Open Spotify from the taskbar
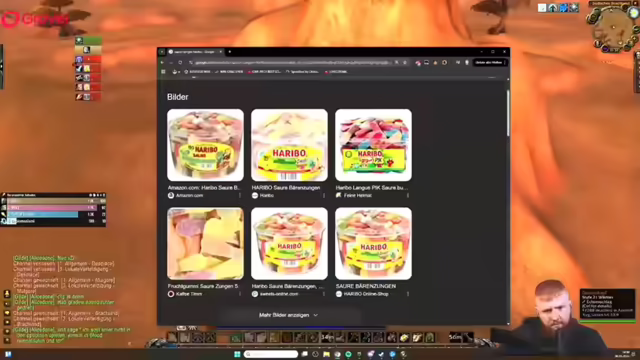Image resolution: width=640 pixels, height=360 pixels. pyautogui.click(x=348, y=354)
